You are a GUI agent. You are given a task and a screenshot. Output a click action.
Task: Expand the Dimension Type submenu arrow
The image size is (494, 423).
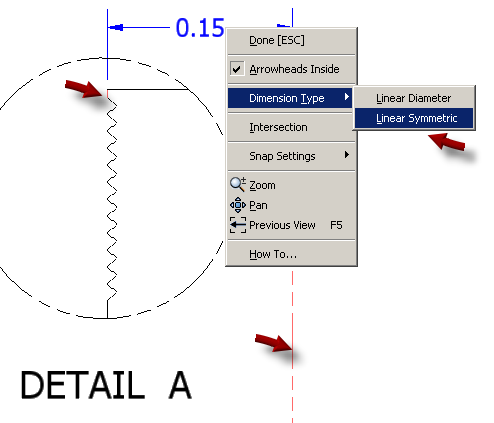click(347, 97)
